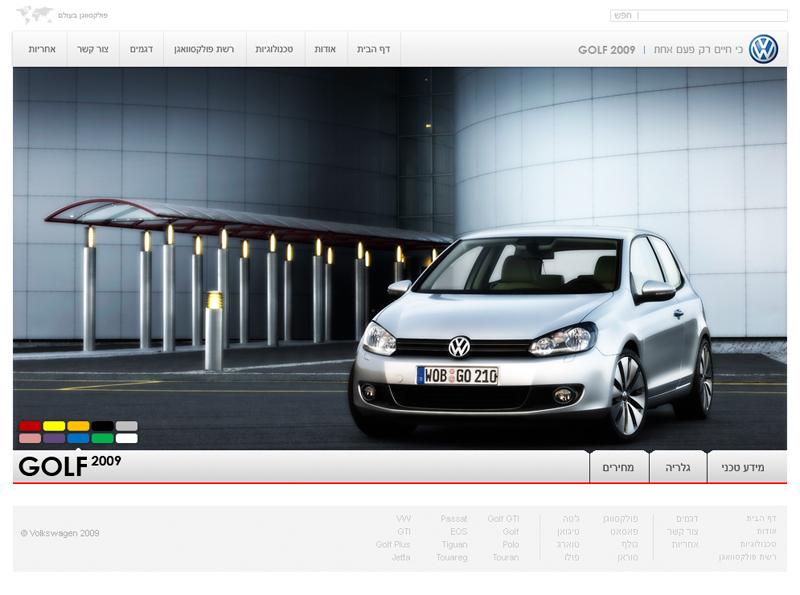
Task: Pick the green car color swatch
Action: click(102, 438)
